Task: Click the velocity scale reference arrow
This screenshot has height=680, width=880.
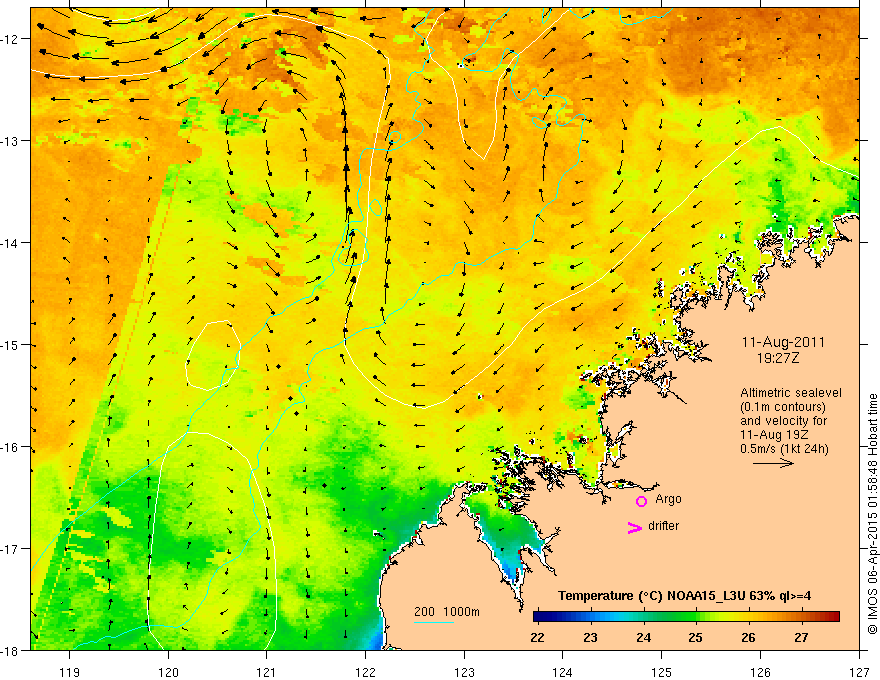Action: click(x=773, y=463)
